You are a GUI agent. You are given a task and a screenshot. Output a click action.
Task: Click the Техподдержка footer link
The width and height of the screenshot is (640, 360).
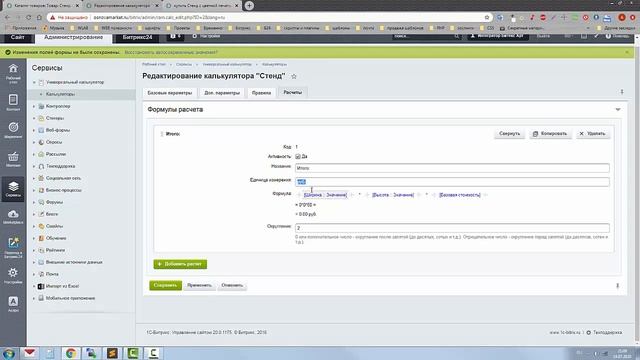(607, 333)
